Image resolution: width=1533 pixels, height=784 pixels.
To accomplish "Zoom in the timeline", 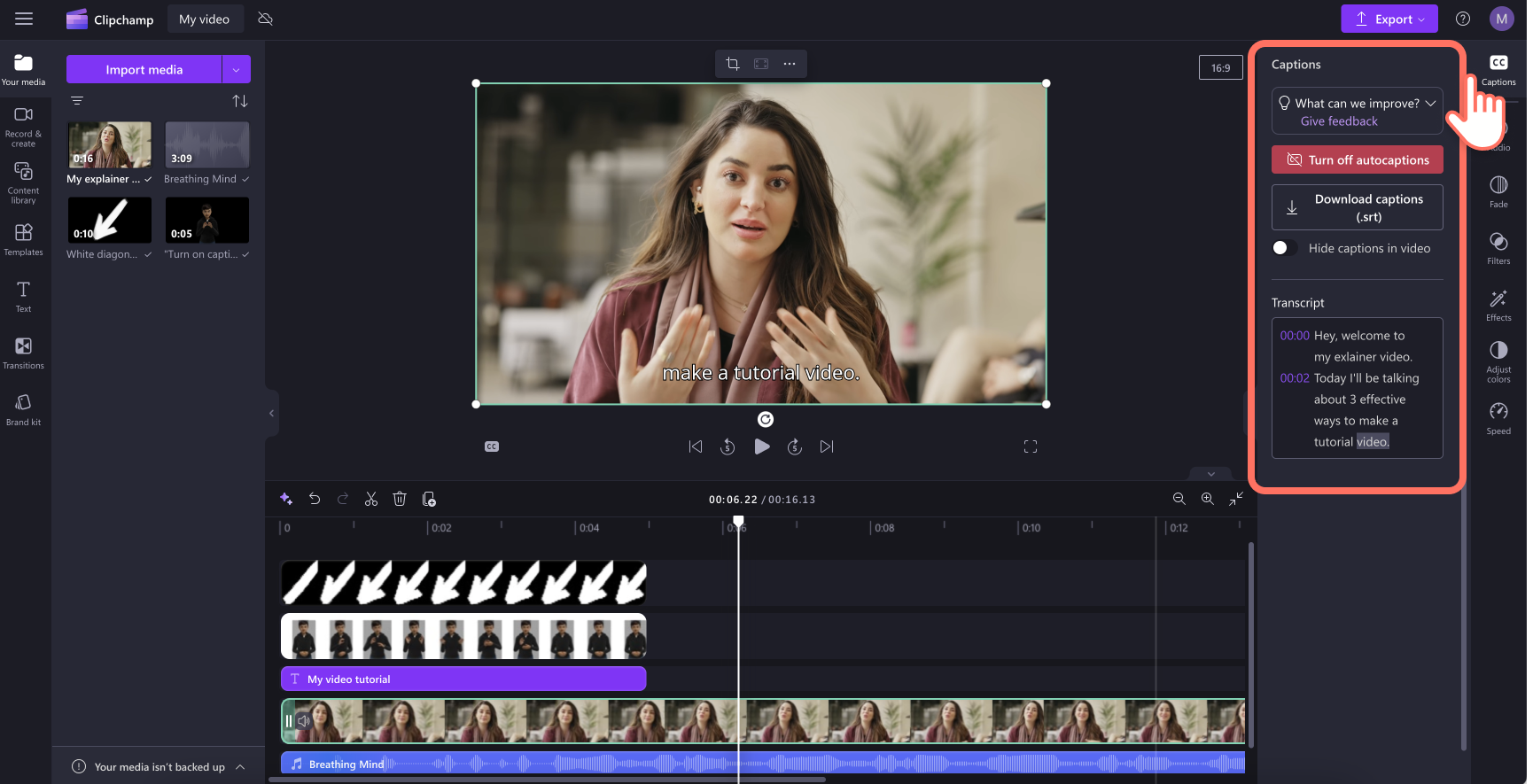I will (x=1208, y=499).
